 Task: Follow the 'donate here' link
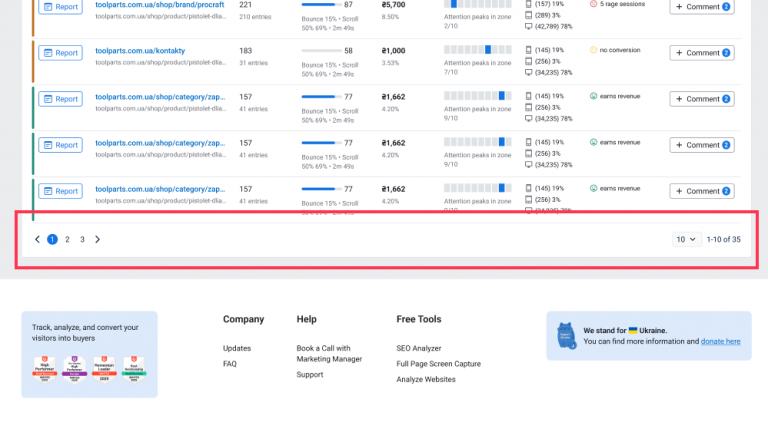coord(720,341)
